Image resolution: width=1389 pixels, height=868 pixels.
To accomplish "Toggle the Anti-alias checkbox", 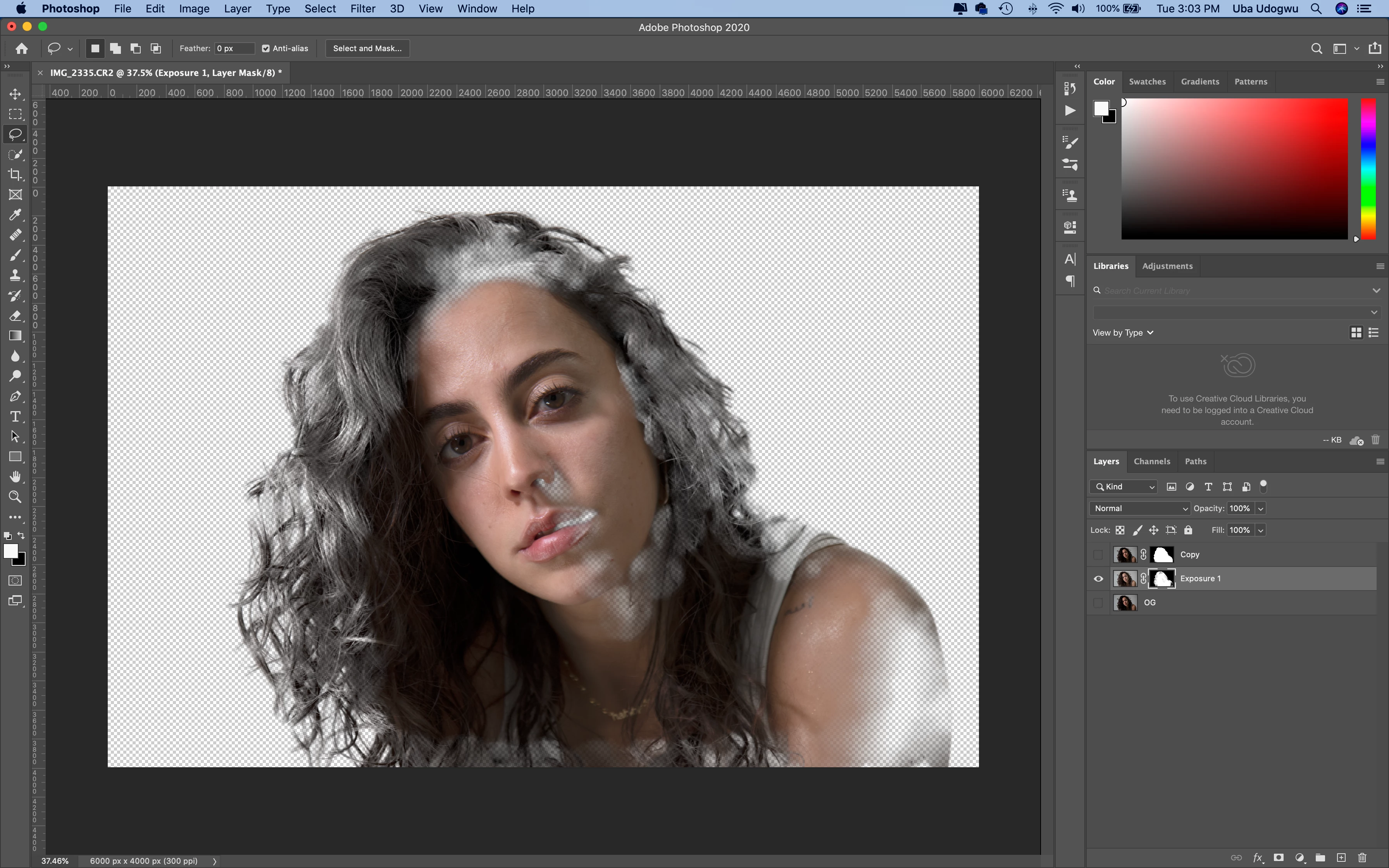I will pos(266,48).
